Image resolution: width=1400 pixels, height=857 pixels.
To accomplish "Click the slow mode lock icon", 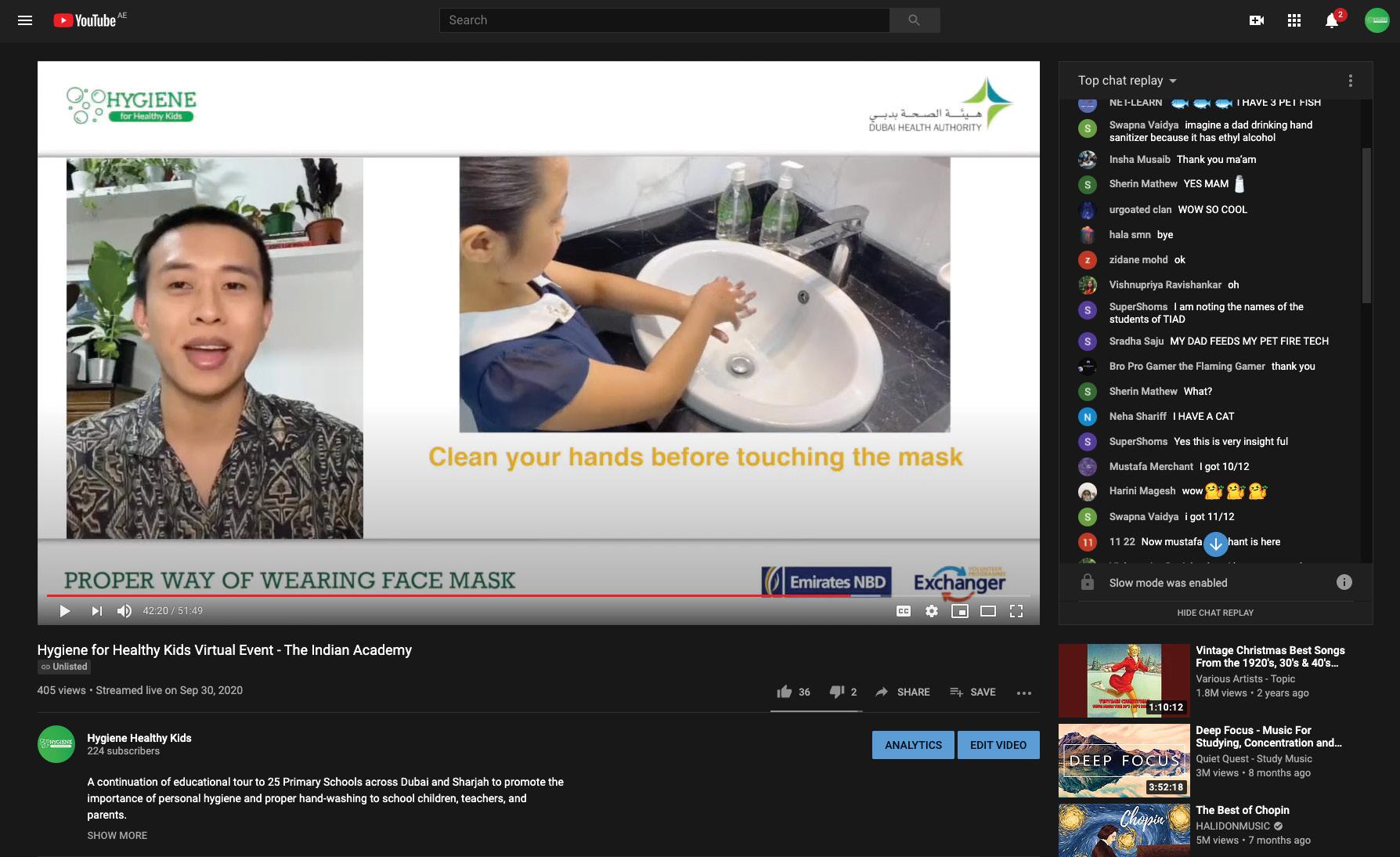I will [x=1087, y=582].
